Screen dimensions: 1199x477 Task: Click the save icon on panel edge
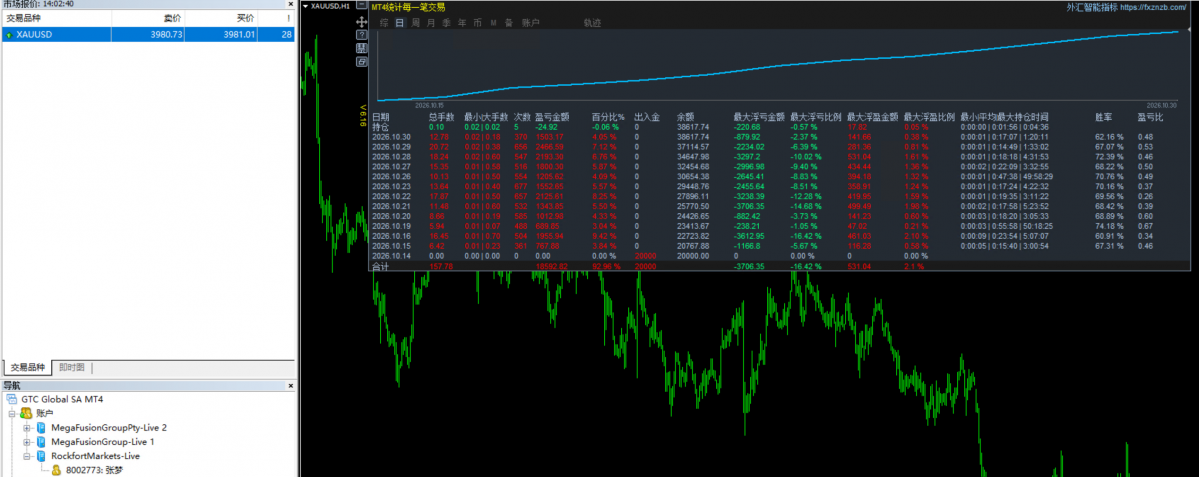[x=362, y=48]
